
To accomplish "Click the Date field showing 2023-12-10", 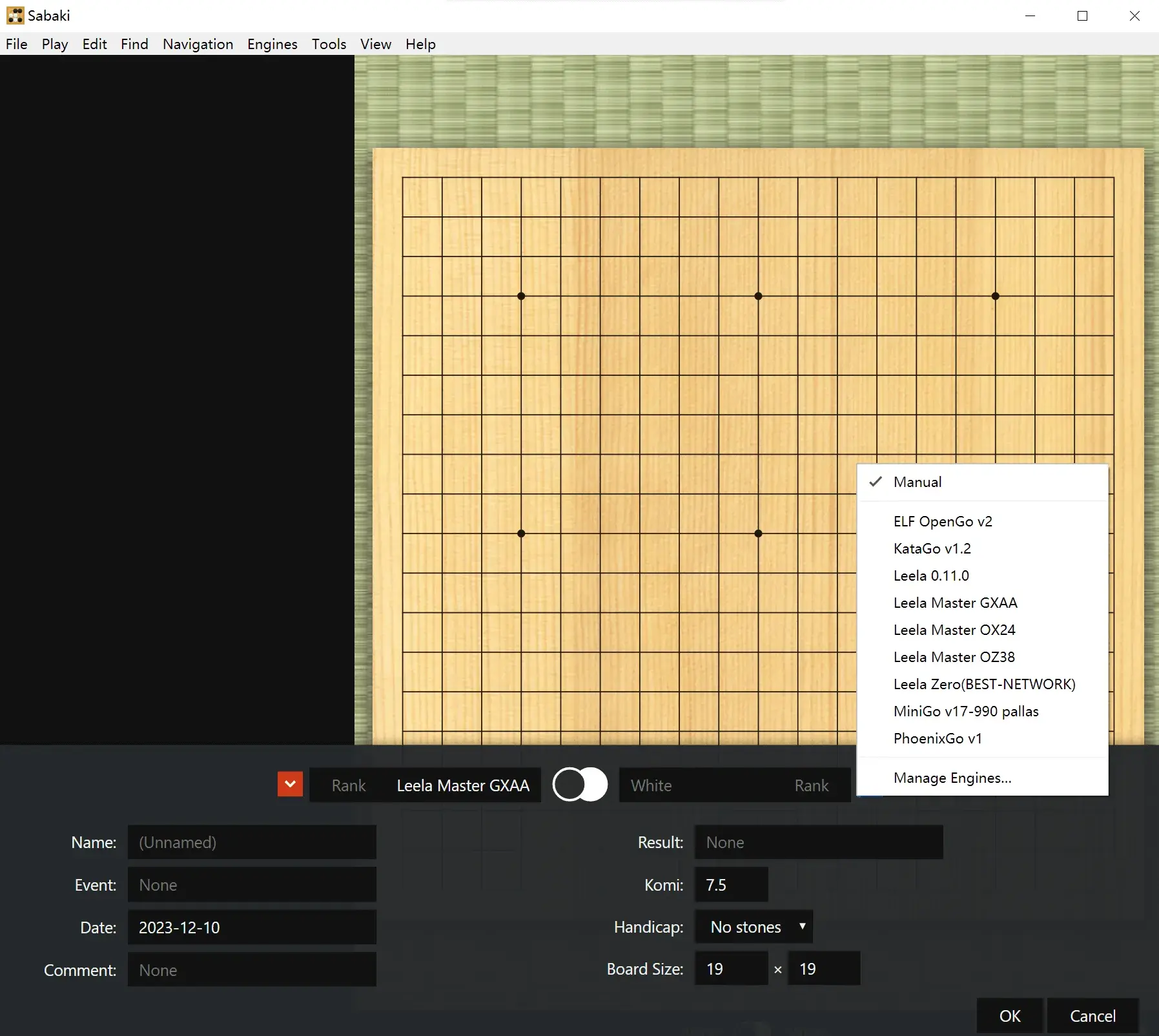I will point(252,927).
